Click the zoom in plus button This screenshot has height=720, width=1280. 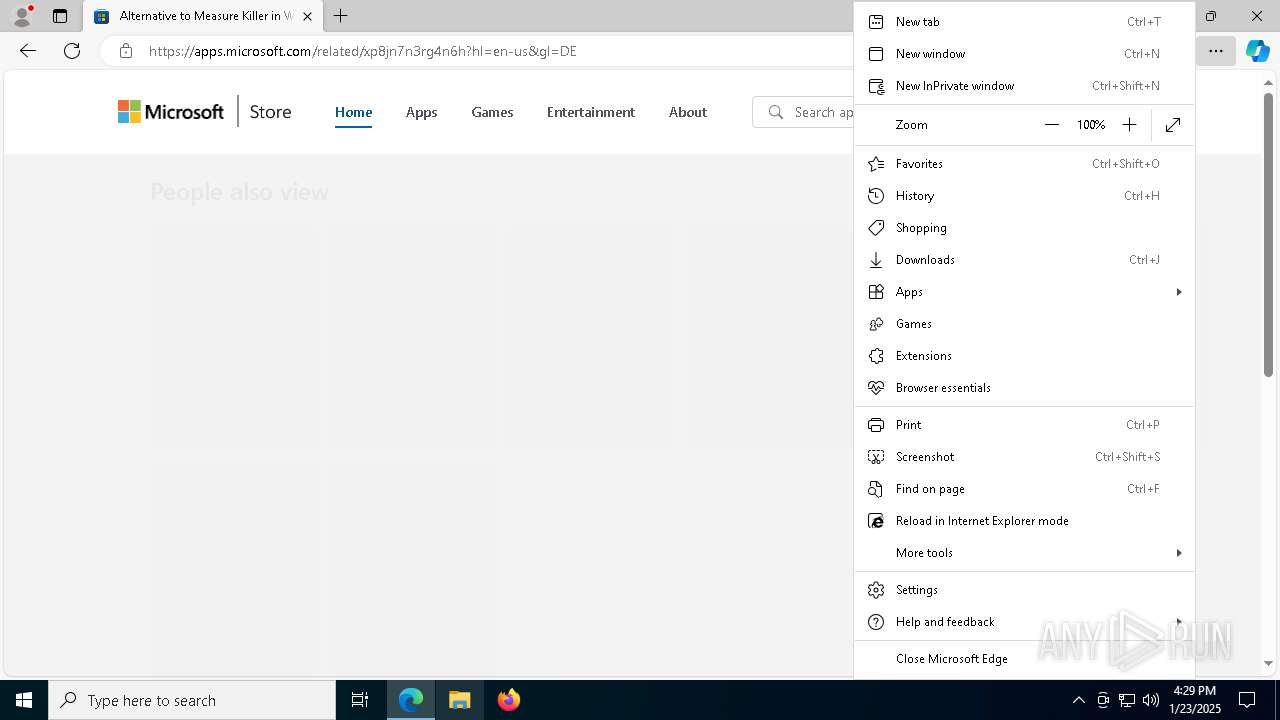pos(1129,125)
